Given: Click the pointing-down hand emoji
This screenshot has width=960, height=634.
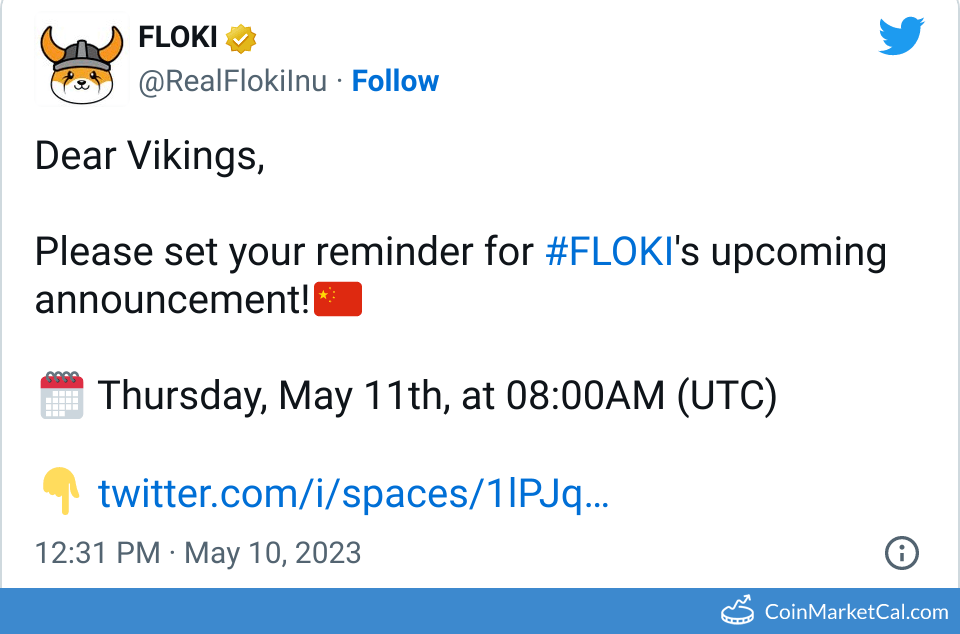Looking at the screenshot, I should point(61,493).
